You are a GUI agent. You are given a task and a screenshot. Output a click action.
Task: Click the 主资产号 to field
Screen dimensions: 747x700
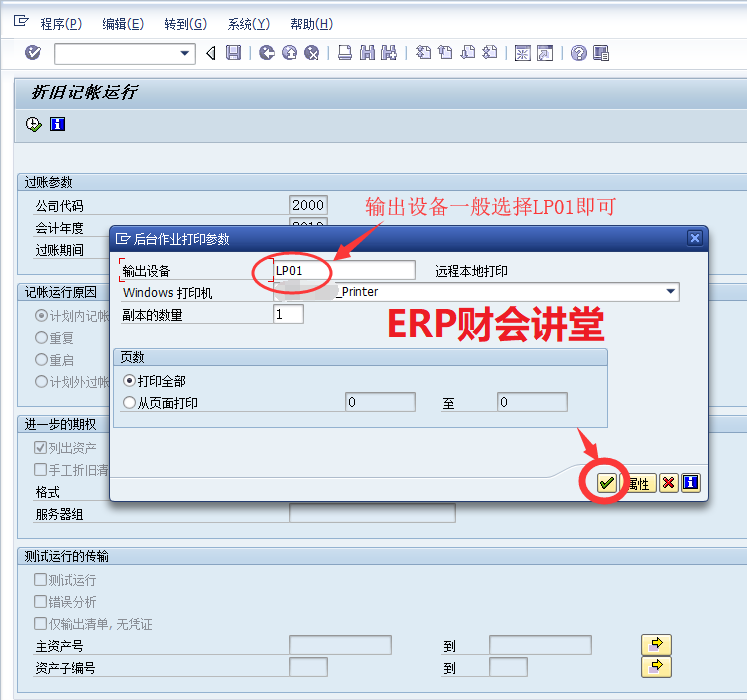click(x=540, y=645)
